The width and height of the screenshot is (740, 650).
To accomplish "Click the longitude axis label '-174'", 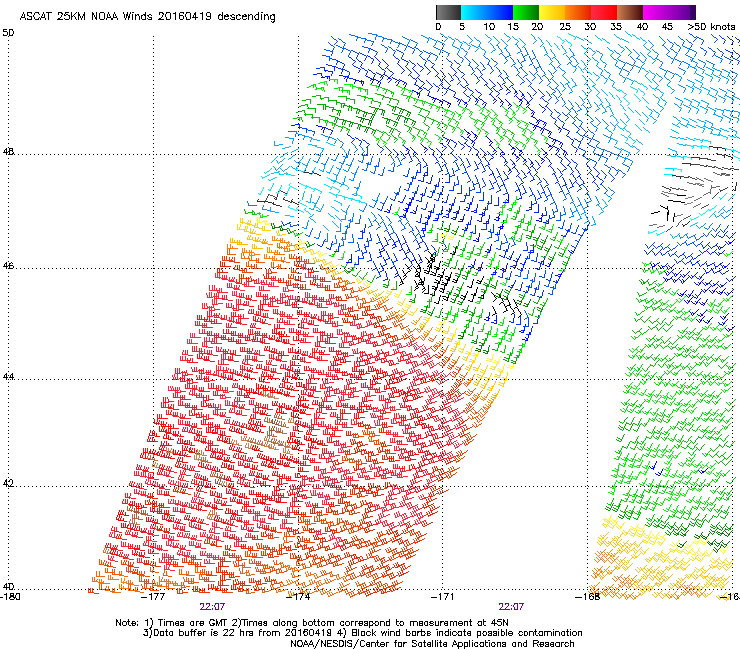I will (298, 597).
